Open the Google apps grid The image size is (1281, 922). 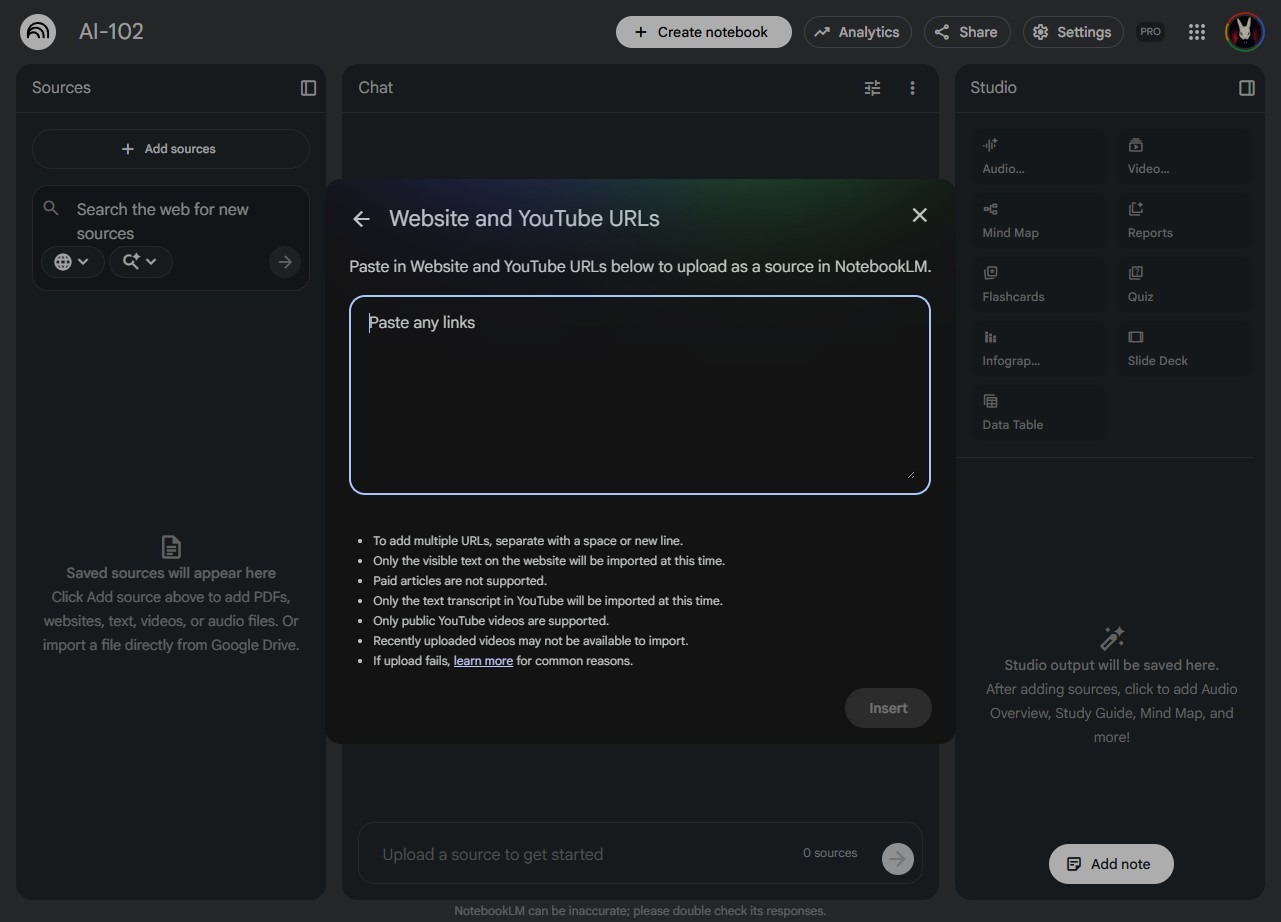coord(1196,32)
